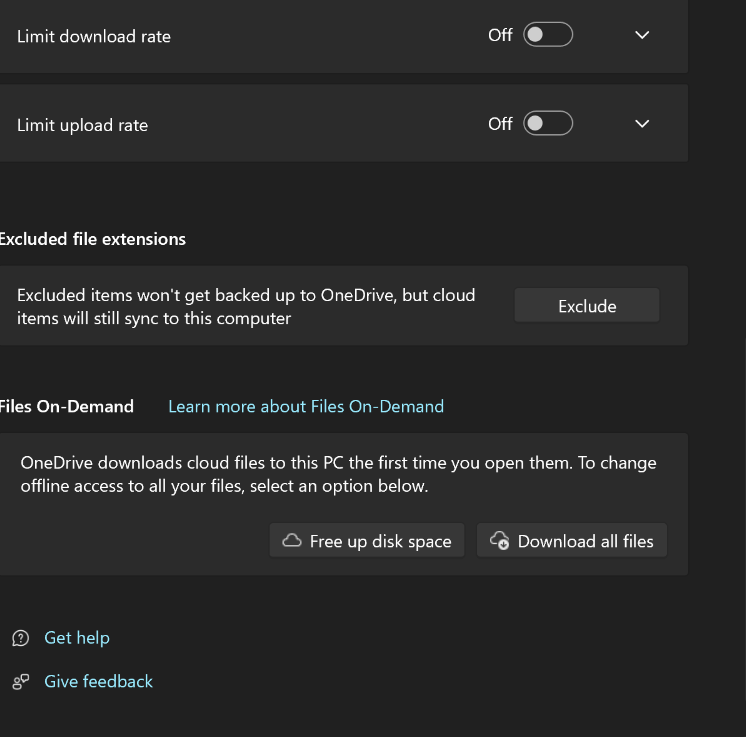Click Off status beside upload rate toggle
The image size is (746, 737).
coord(500,124)
